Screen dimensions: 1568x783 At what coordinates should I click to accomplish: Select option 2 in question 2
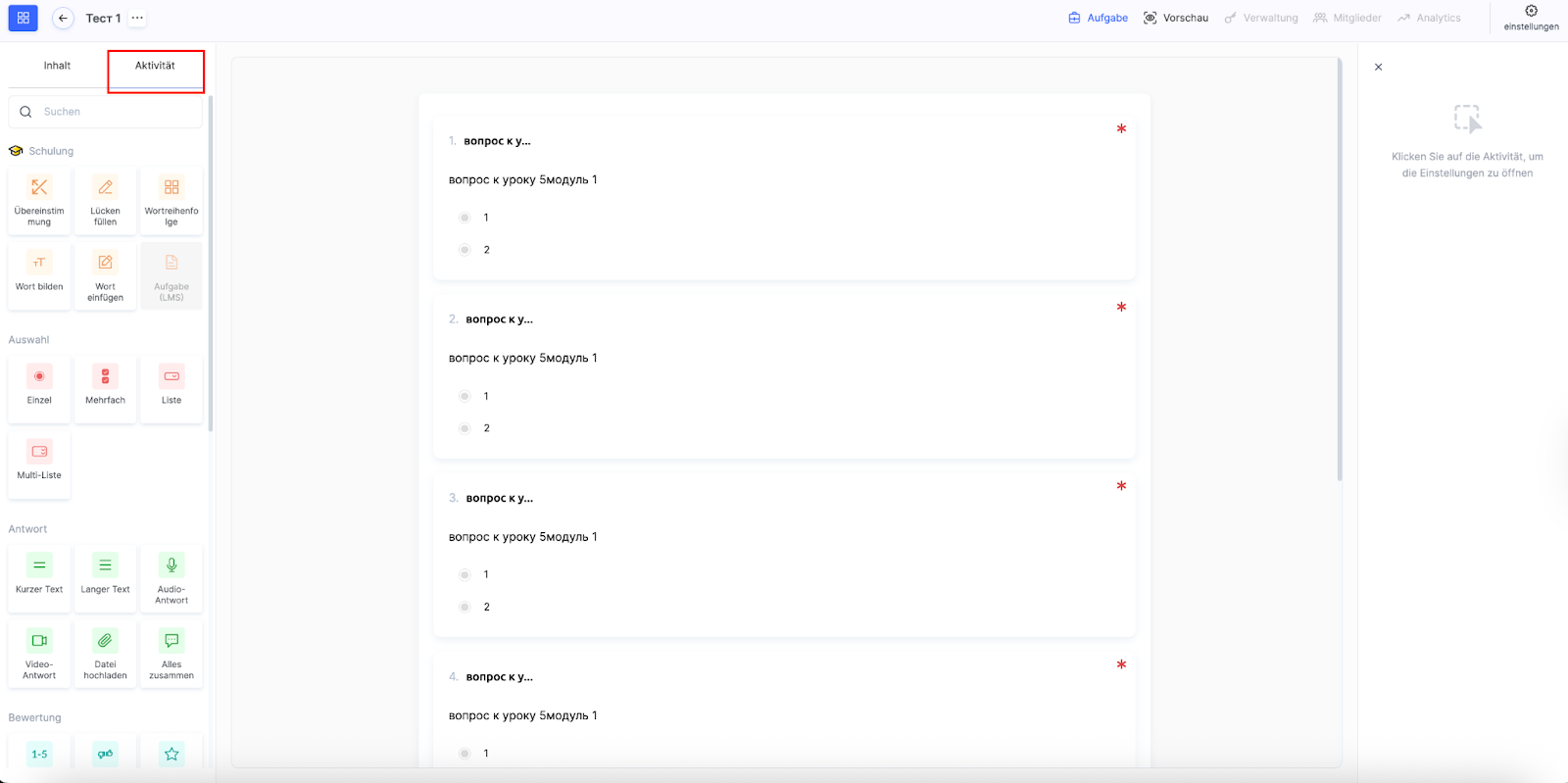coord(465,428)
